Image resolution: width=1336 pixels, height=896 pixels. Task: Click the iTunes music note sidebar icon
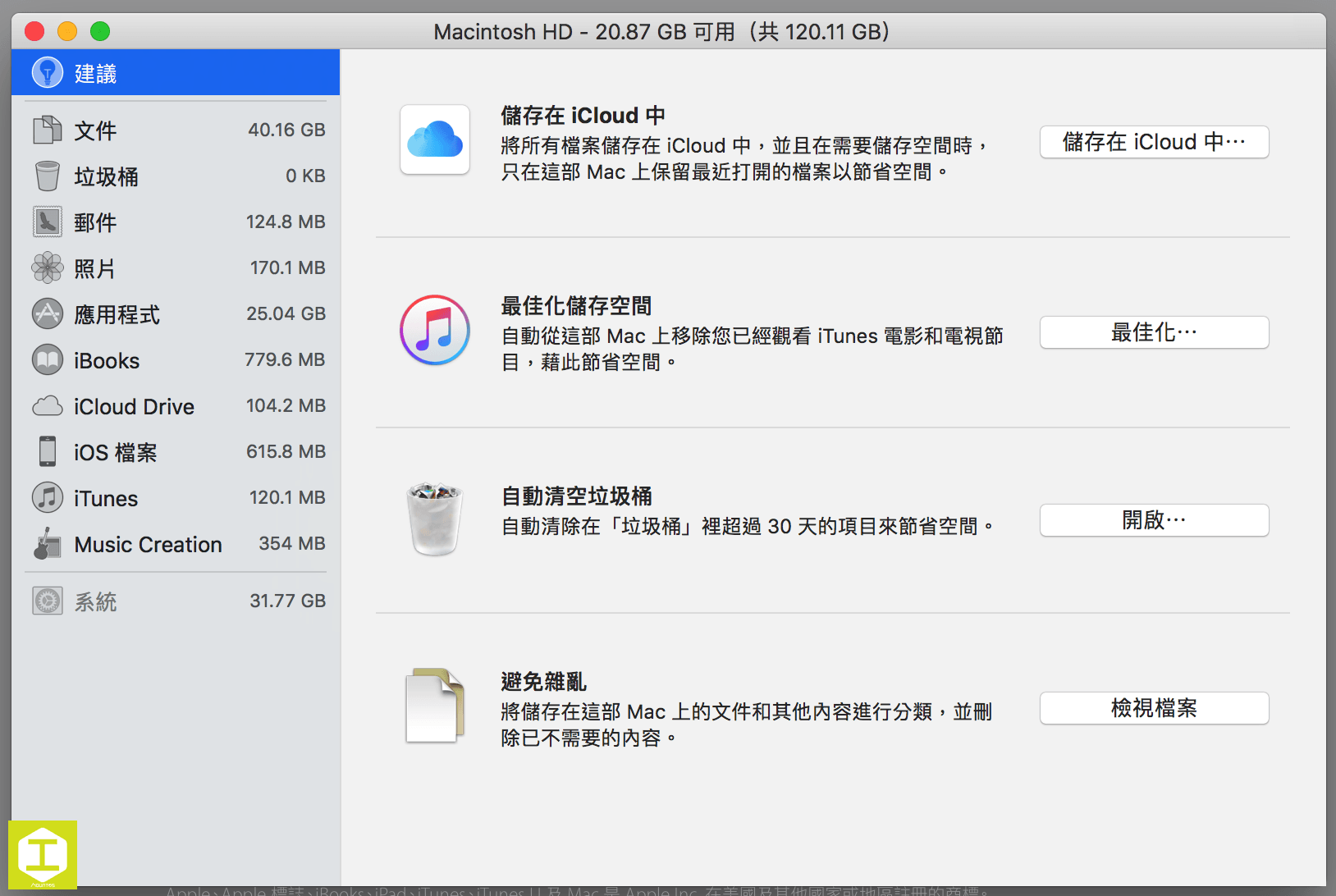pos(47,497)
